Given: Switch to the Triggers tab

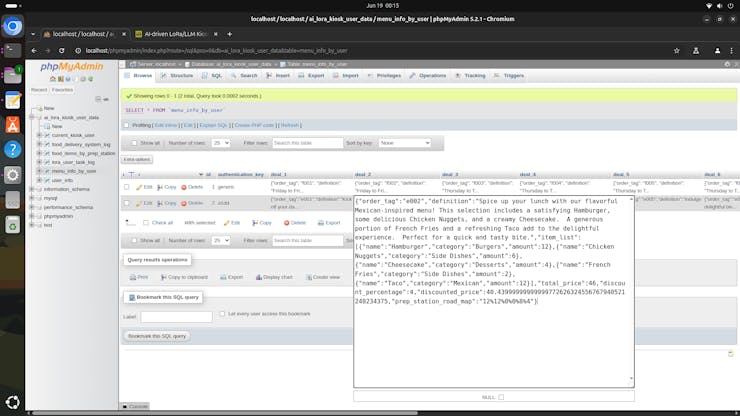Looking at the screenshot, I should coord(509,76).
